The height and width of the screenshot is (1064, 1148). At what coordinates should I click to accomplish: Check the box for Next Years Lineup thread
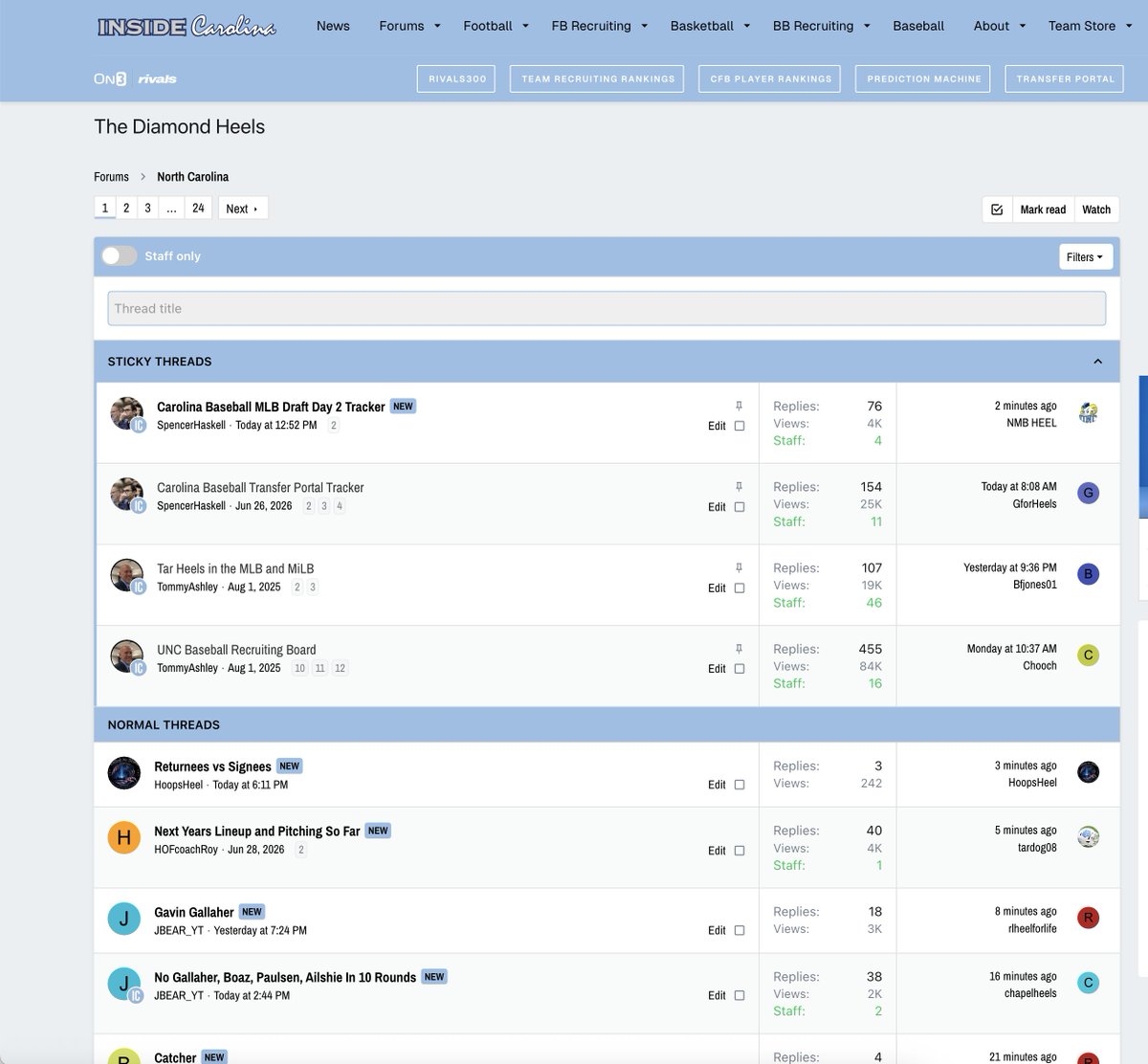coord(739,851)
